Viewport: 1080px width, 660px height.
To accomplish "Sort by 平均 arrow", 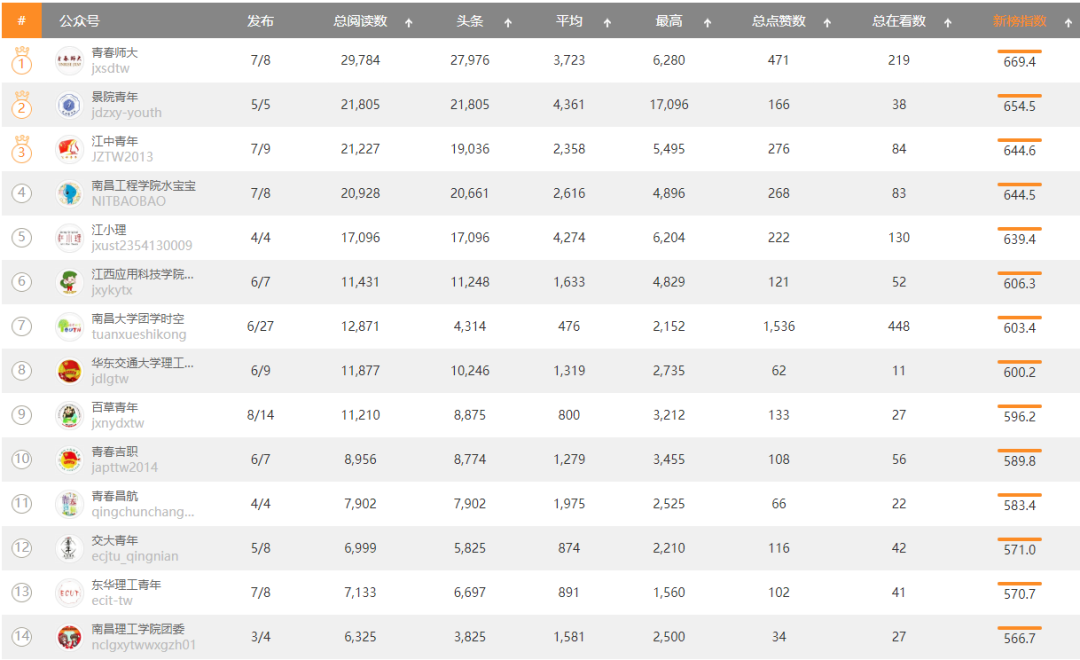I will (607, 23).
